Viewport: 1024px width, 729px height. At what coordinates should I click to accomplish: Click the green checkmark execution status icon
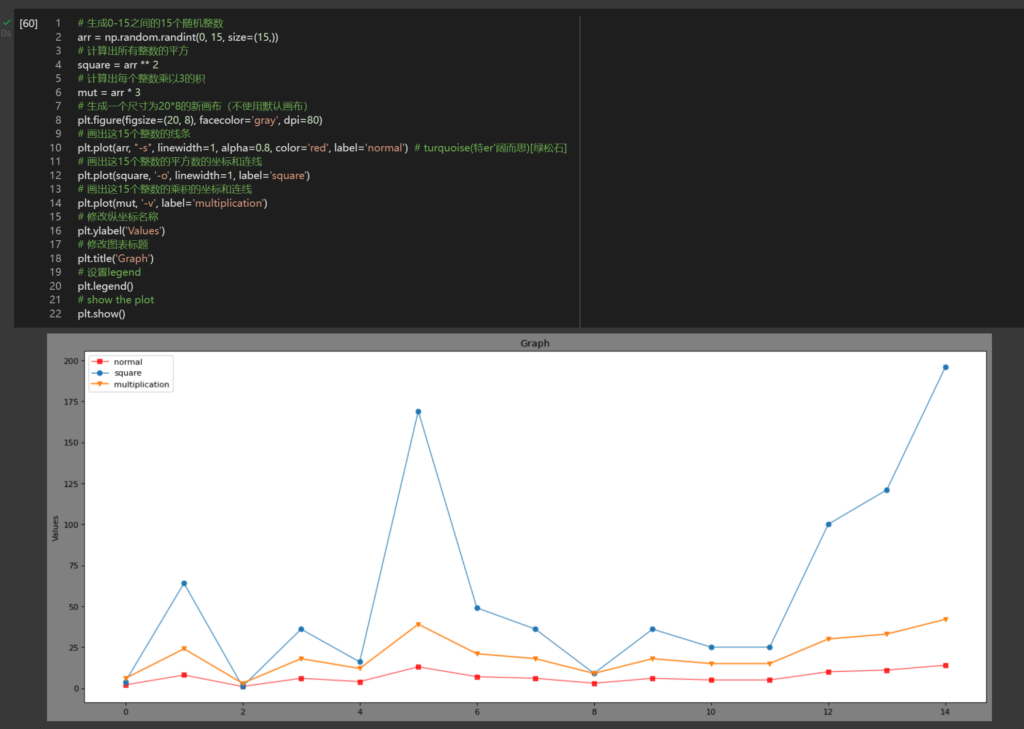(7, 22)
